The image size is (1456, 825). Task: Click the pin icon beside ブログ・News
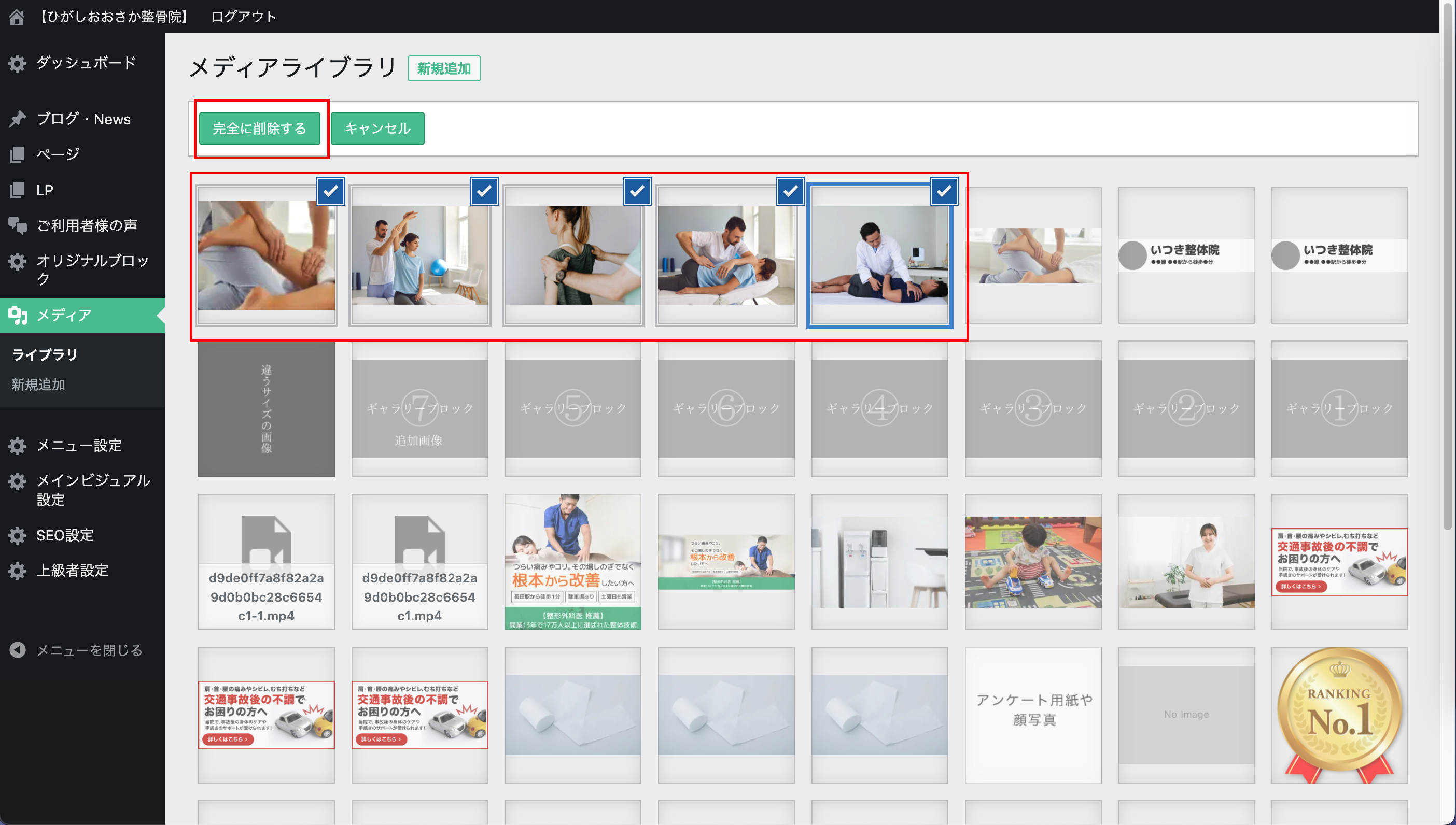click(x=17, y=119)
